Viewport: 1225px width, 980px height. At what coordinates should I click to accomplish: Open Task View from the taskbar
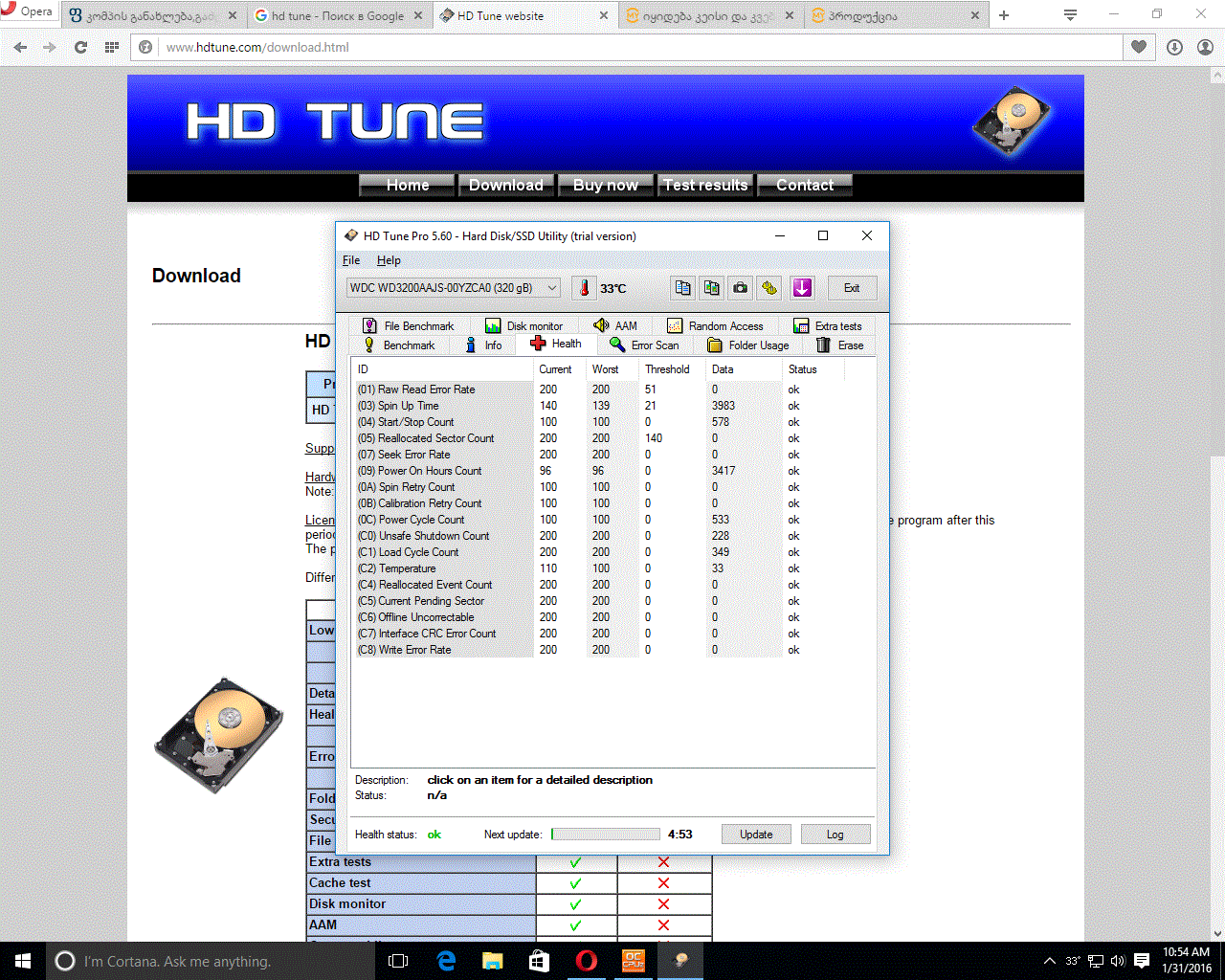[x=399, y=961]
